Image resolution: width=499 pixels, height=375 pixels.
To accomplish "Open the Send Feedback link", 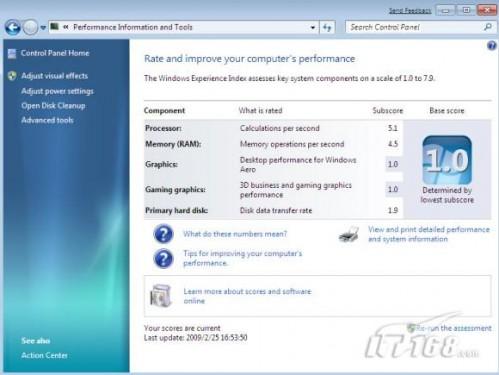I will click(x=410, y=11).
